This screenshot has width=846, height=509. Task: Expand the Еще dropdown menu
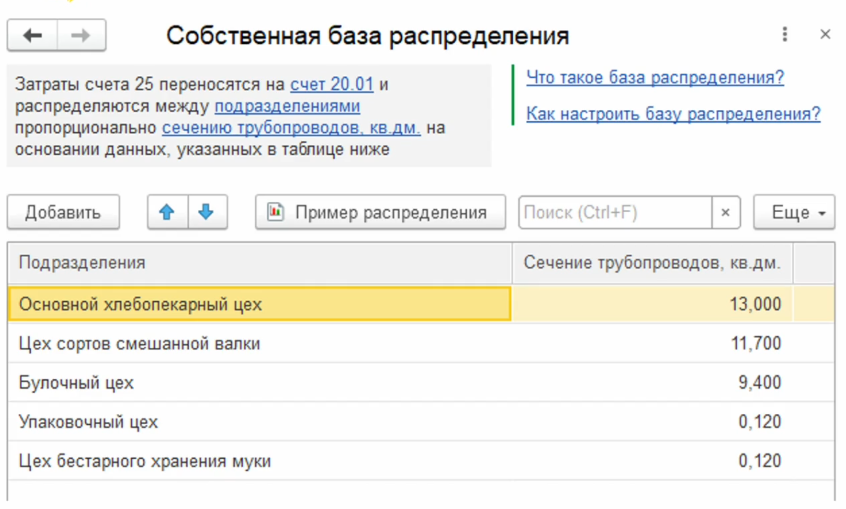click(x=794, y=212)
